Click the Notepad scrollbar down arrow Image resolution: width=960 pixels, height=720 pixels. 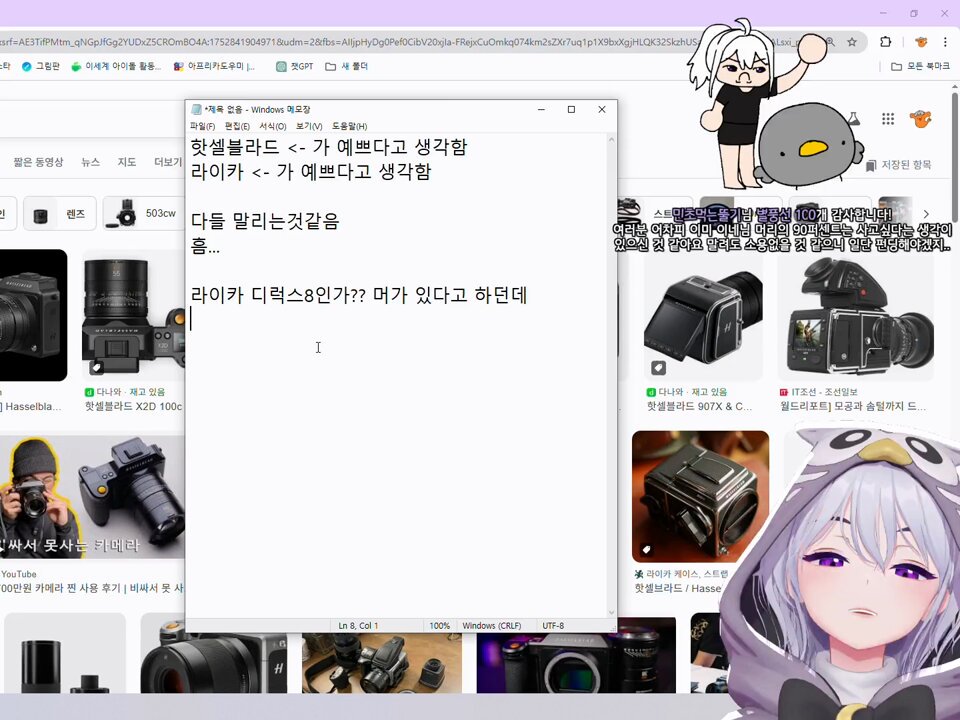pyautogui.click(x=611, y=612)
